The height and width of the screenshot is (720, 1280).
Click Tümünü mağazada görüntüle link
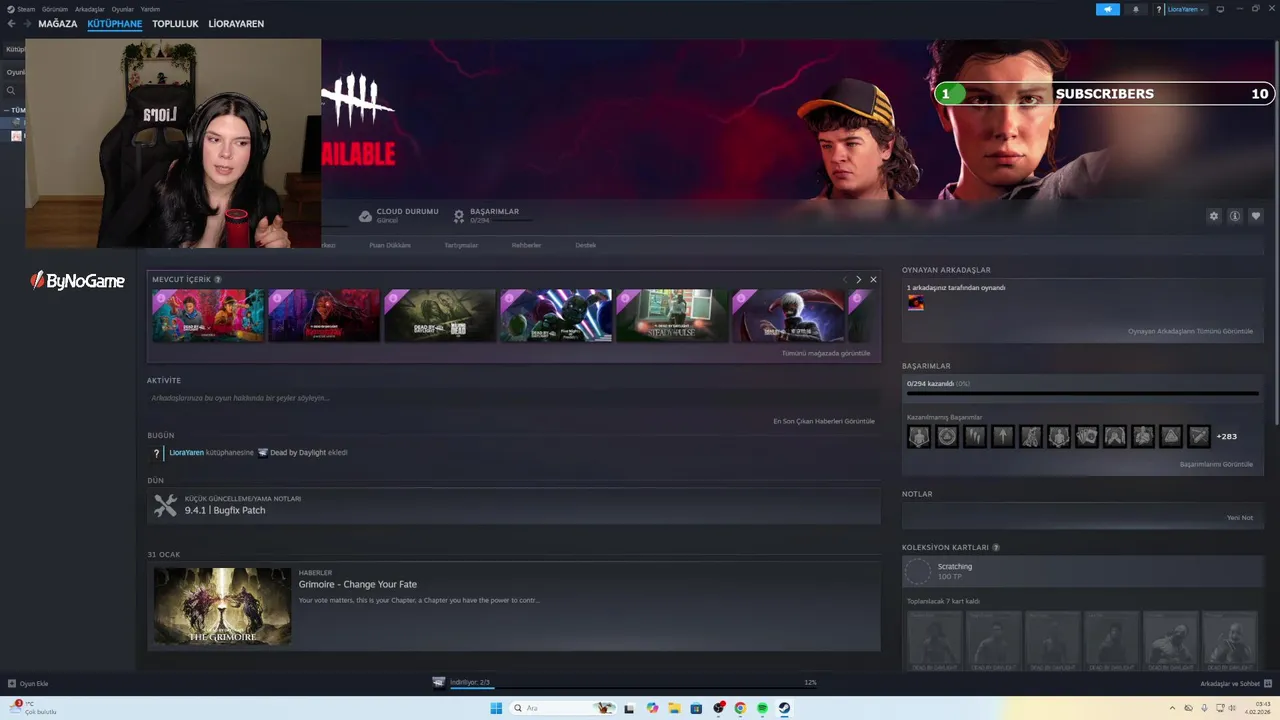tap(826, 353)
